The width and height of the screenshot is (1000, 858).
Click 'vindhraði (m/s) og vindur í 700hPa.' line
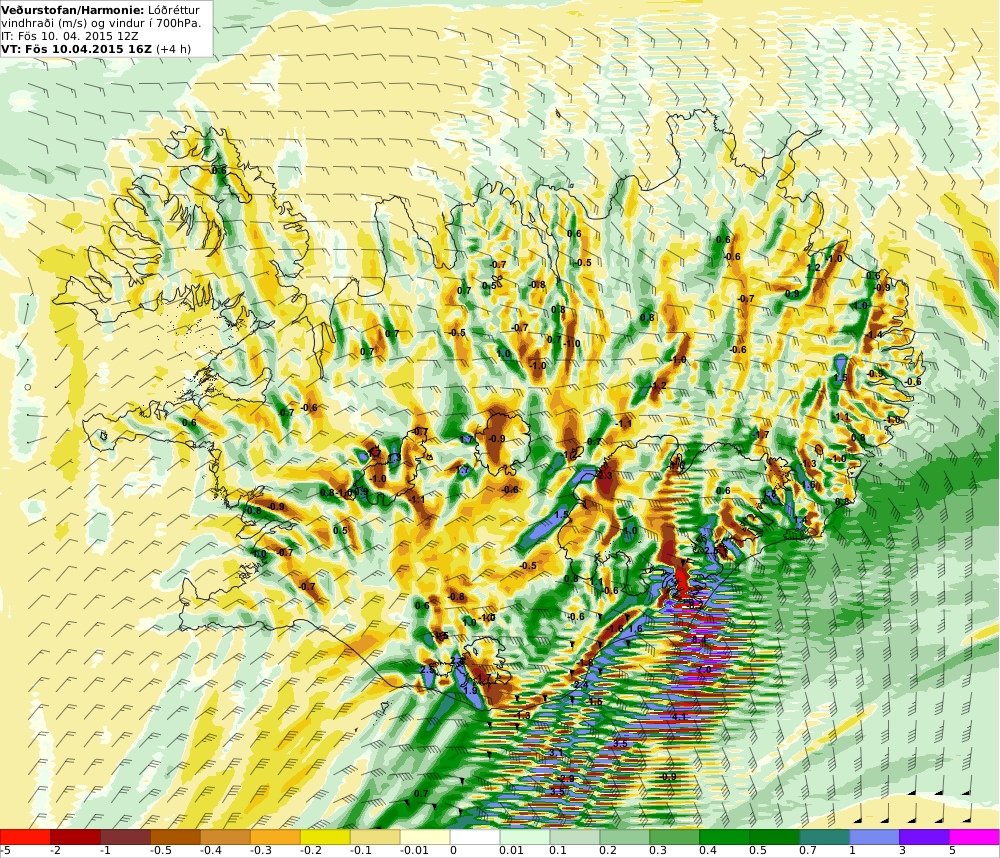[101, 23]
